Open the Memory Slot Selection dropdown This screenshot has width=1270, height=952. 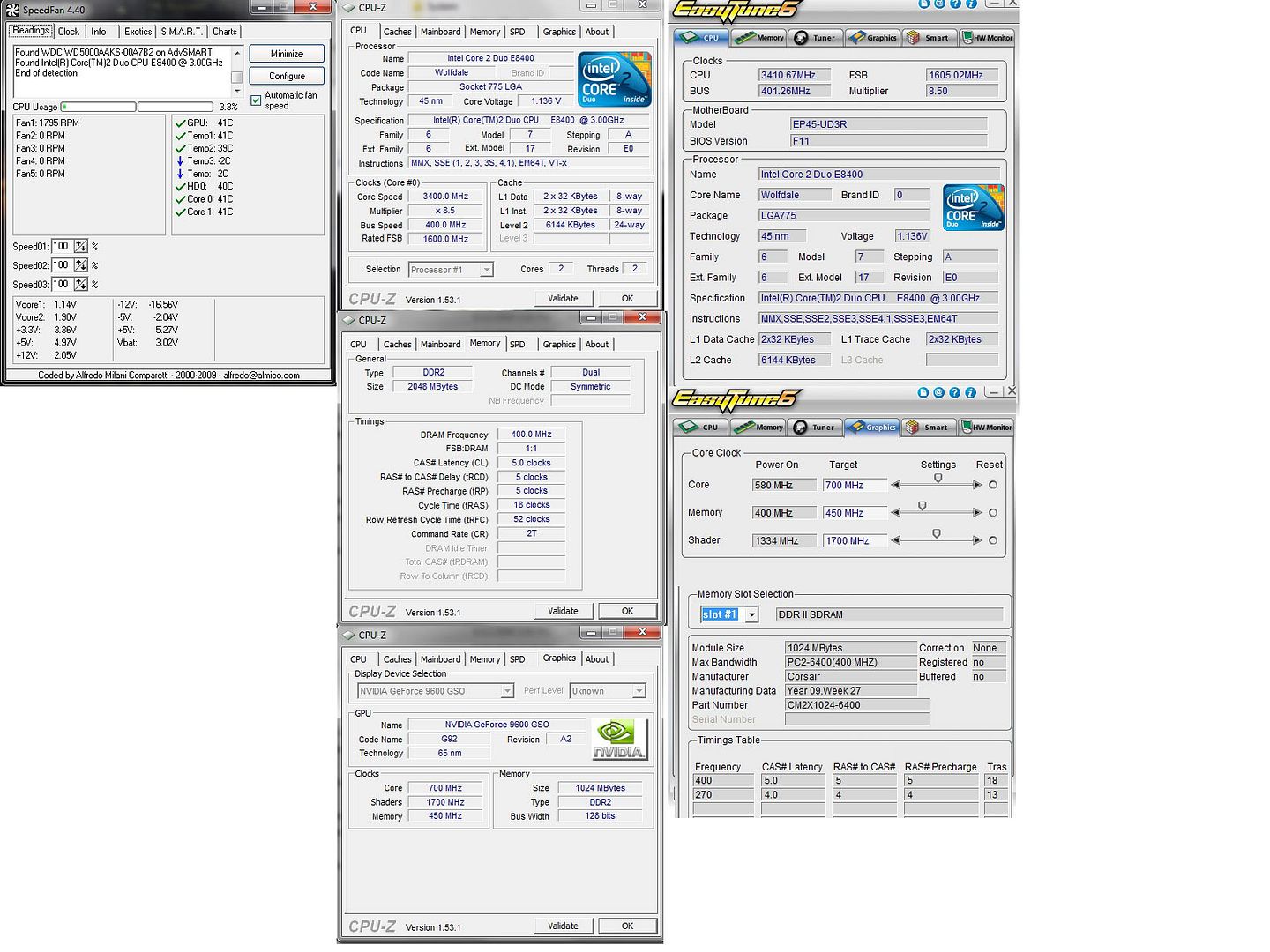click(x=751, y=614)
